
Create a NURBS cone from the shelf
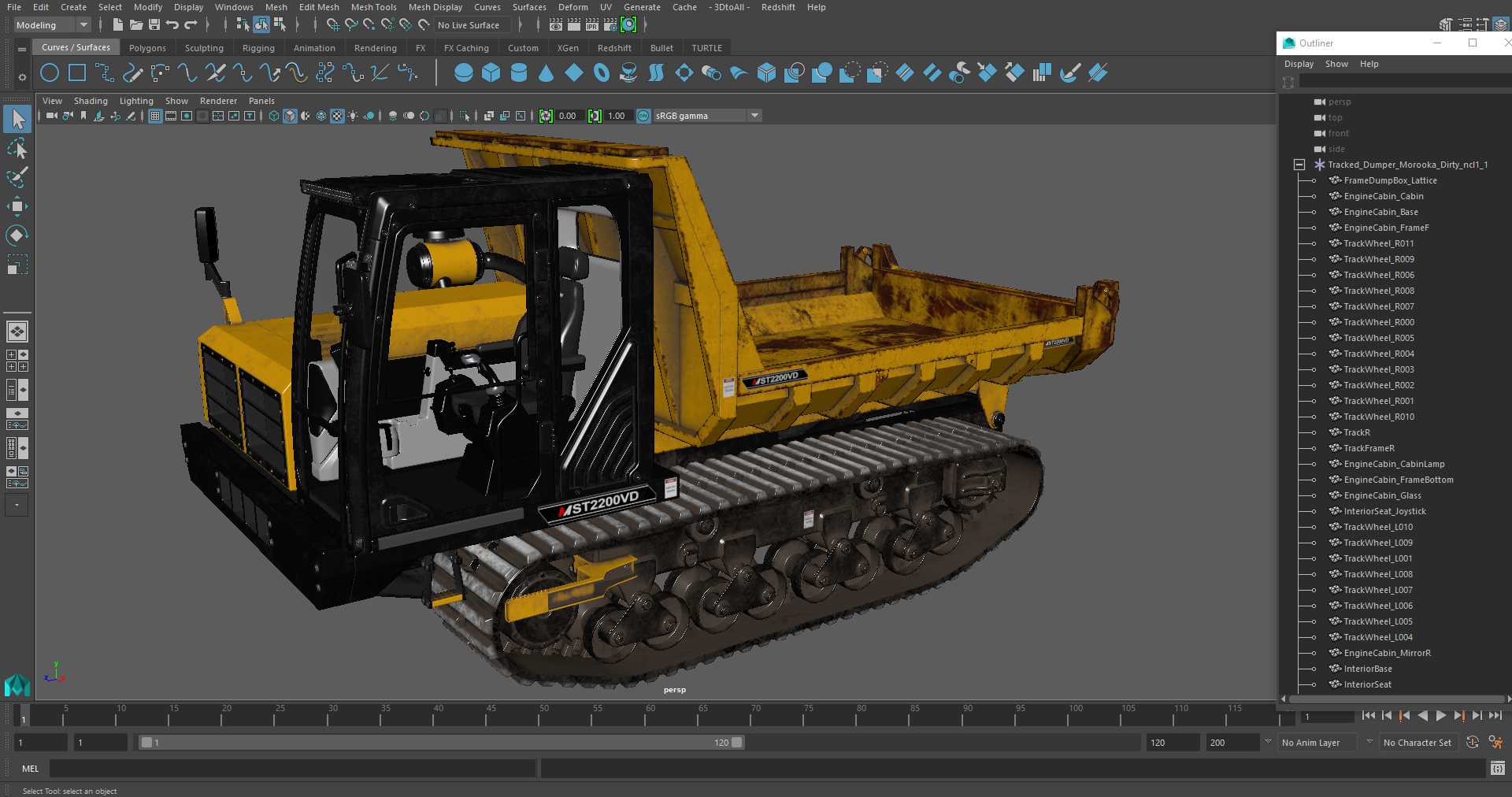(x=547, y=73)
